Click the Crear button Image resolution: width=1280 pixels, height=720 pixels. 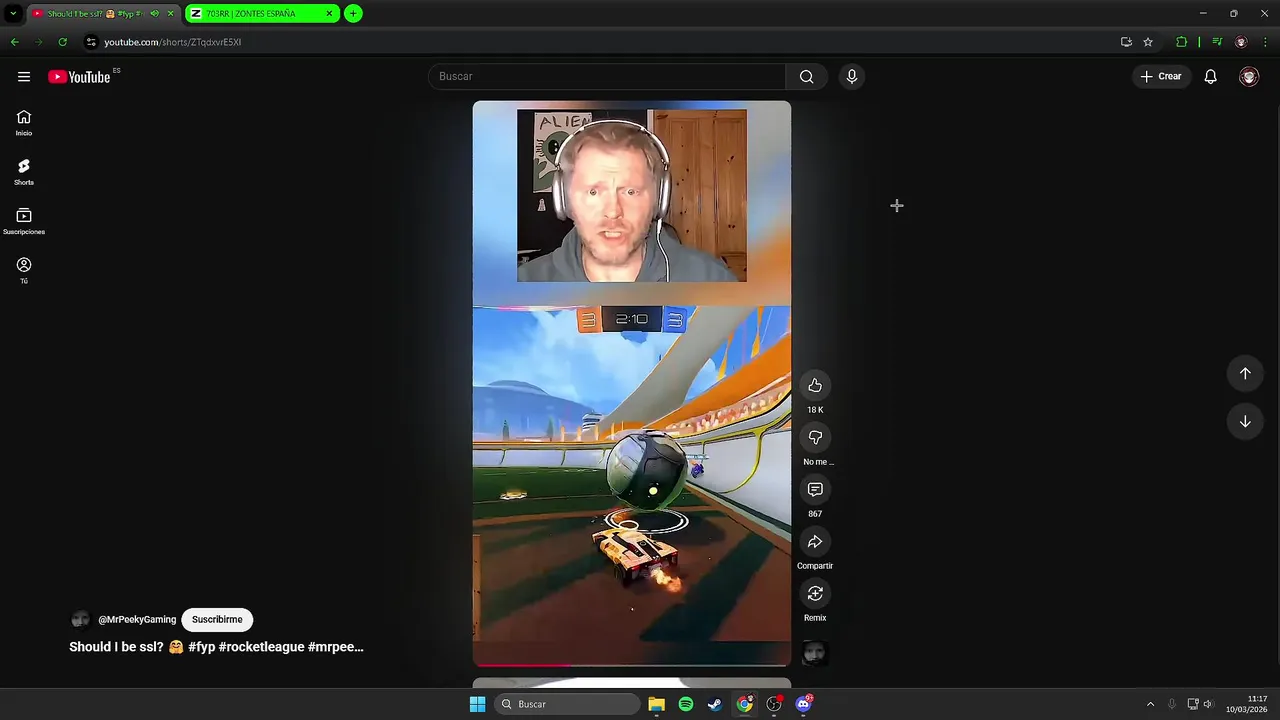point(1161,77)
